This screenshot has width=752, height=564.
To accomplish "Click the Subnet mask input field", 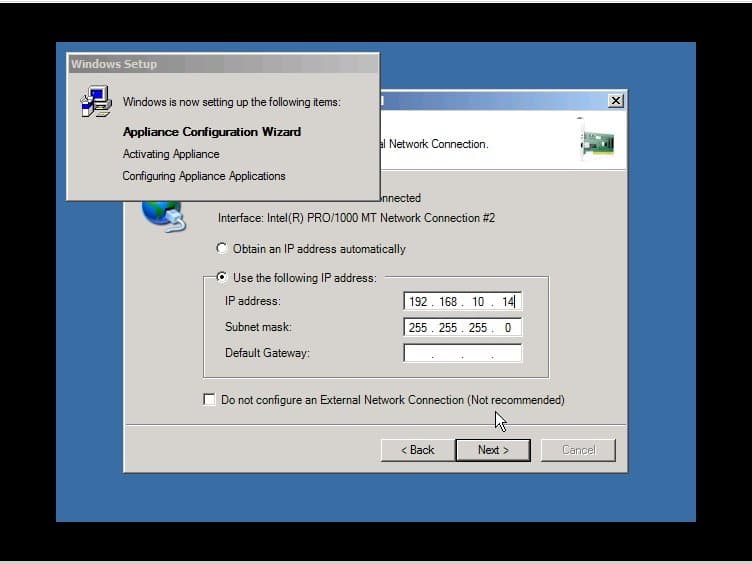I will point(462,327).
